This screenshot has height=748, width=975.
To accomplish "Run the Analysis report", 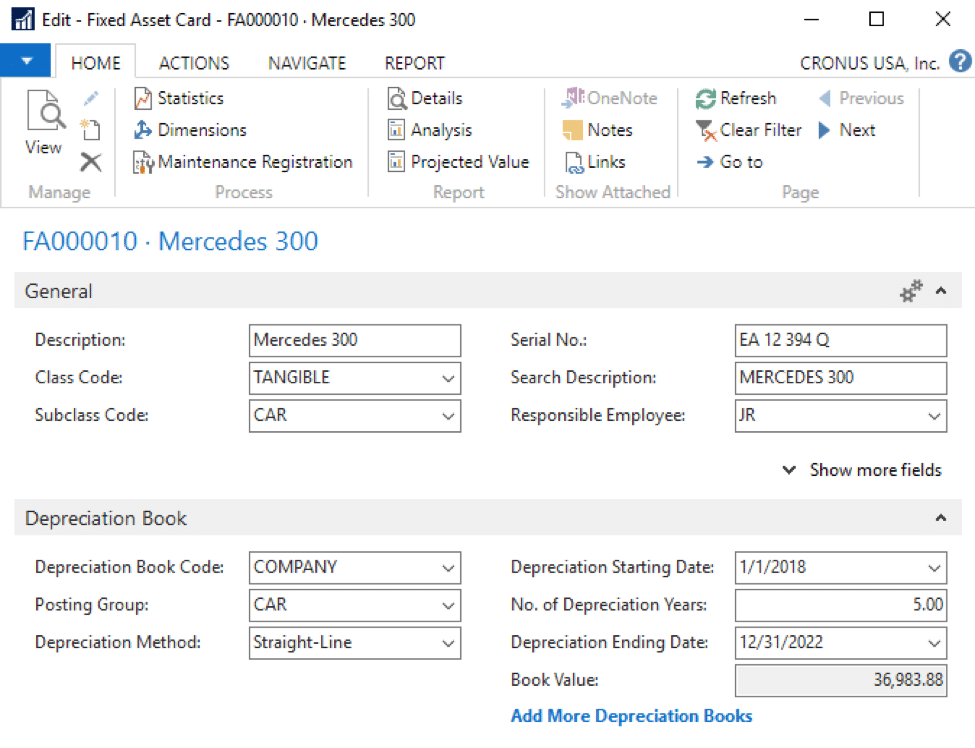I will click(430, 130).
